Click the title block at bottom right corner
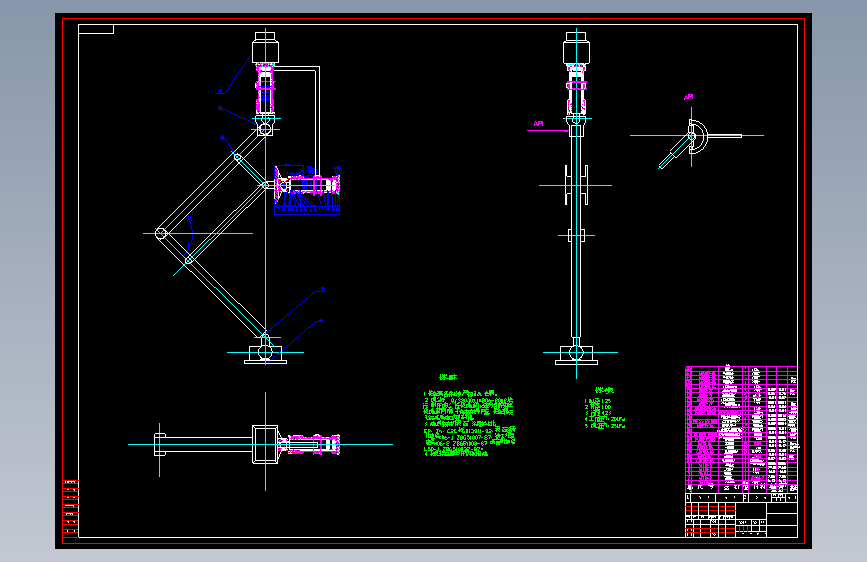The height and width of the screenshot is (562, 867). (x=741, y=515)
